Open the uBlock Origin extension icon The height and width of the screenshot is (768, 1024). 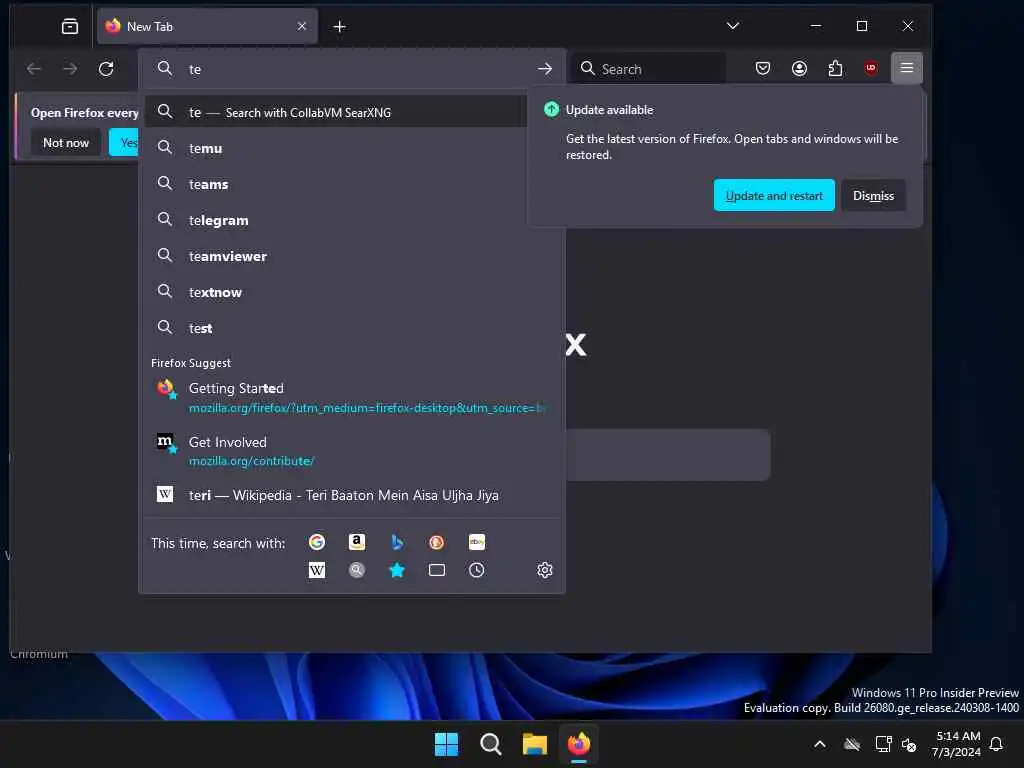coord(871,69)
